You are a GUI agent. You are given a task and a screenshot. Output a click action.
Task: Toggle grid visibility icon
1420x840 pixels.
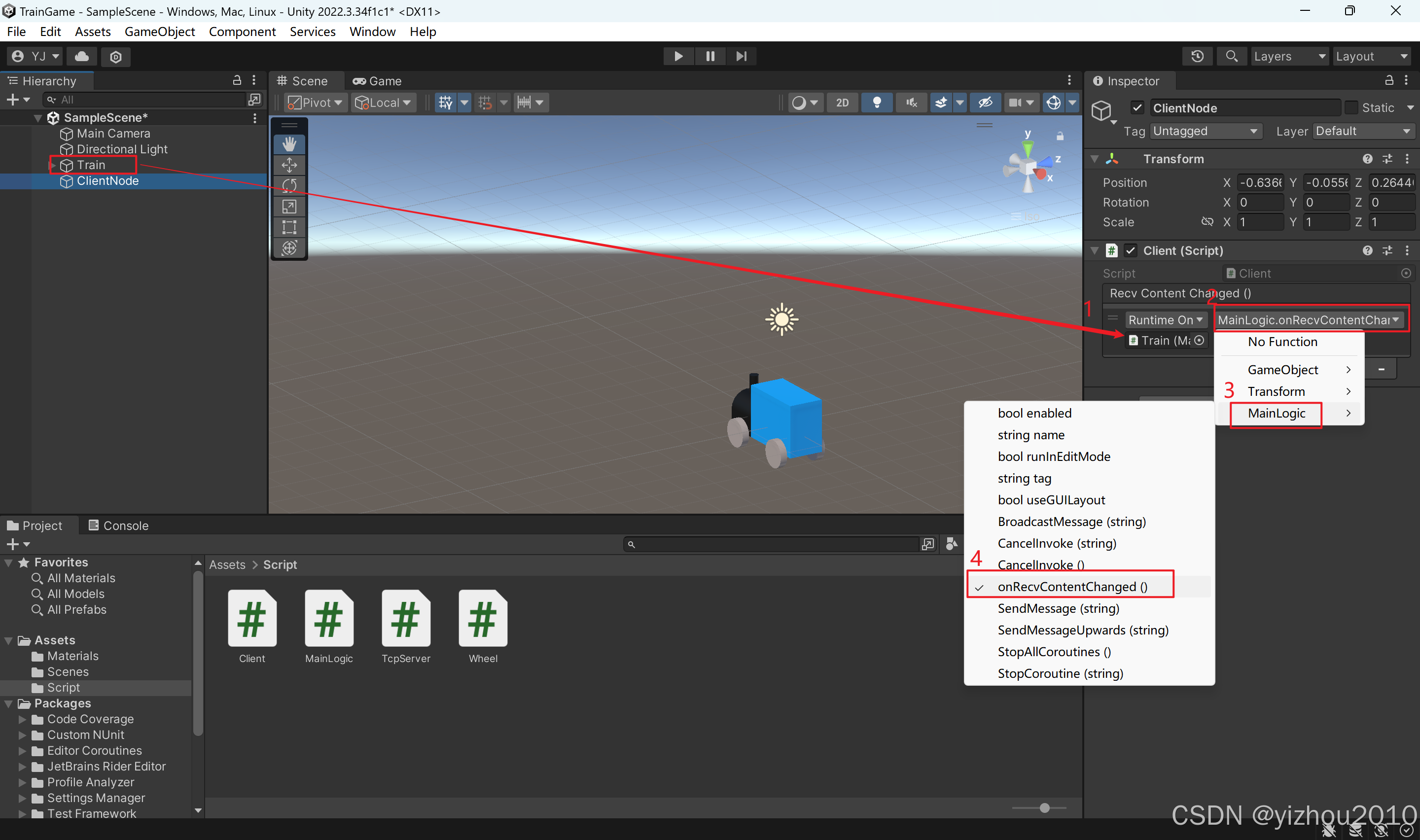click(445, 103)
